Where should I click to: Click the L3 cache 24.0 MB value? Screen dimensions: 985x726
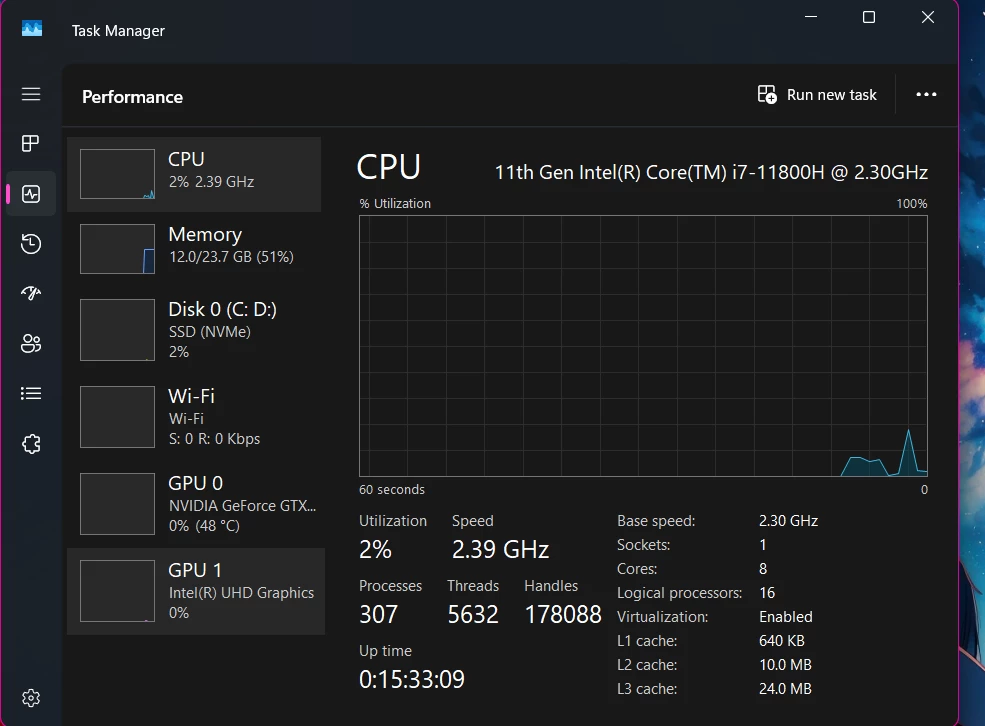tap(785, 689)
